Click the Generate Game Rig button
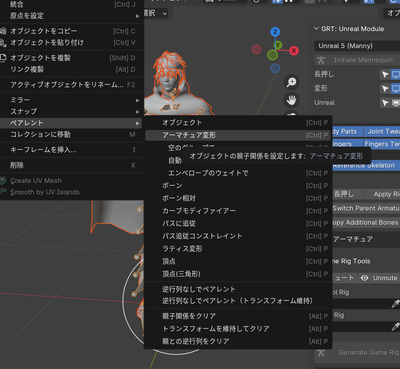 pos(357,352)
